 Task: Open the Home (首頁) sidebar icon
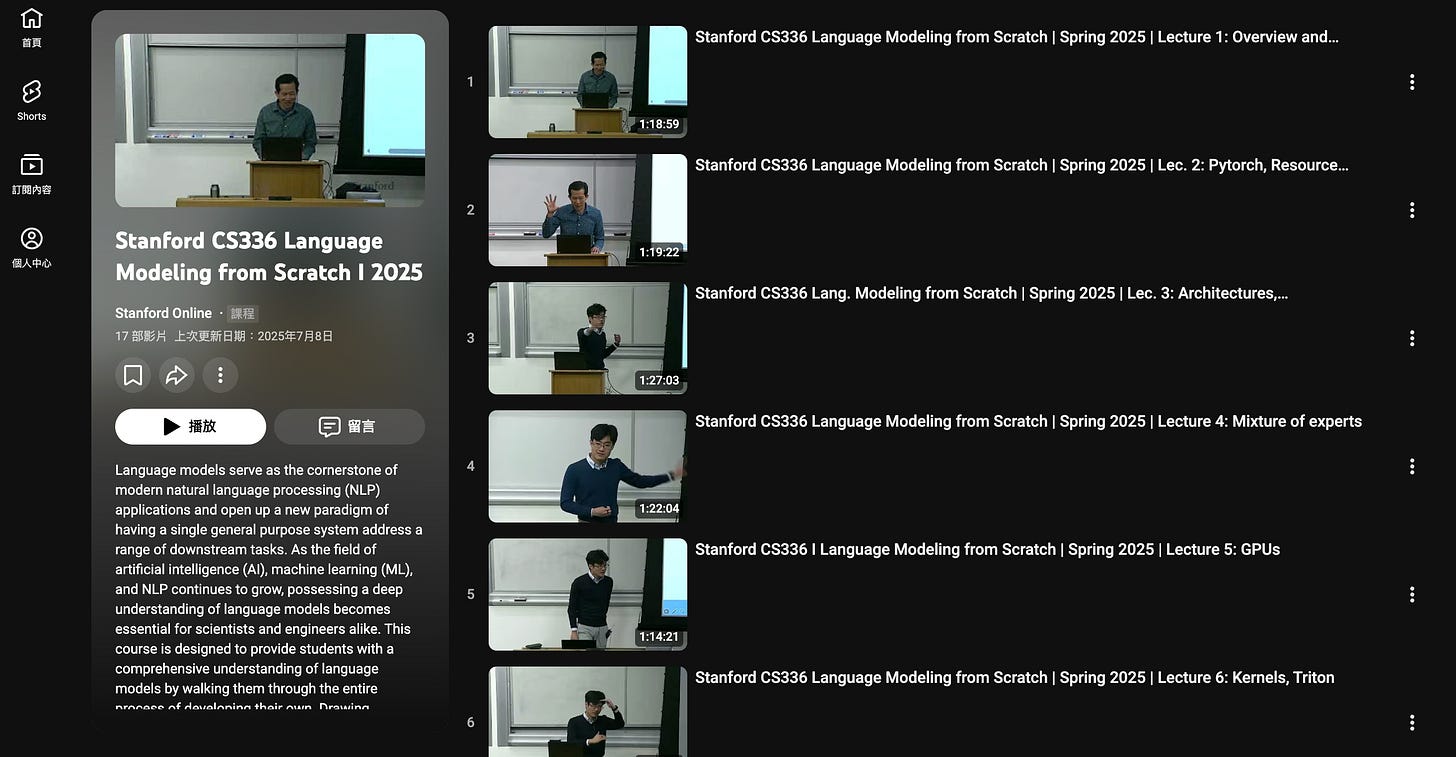31,28
